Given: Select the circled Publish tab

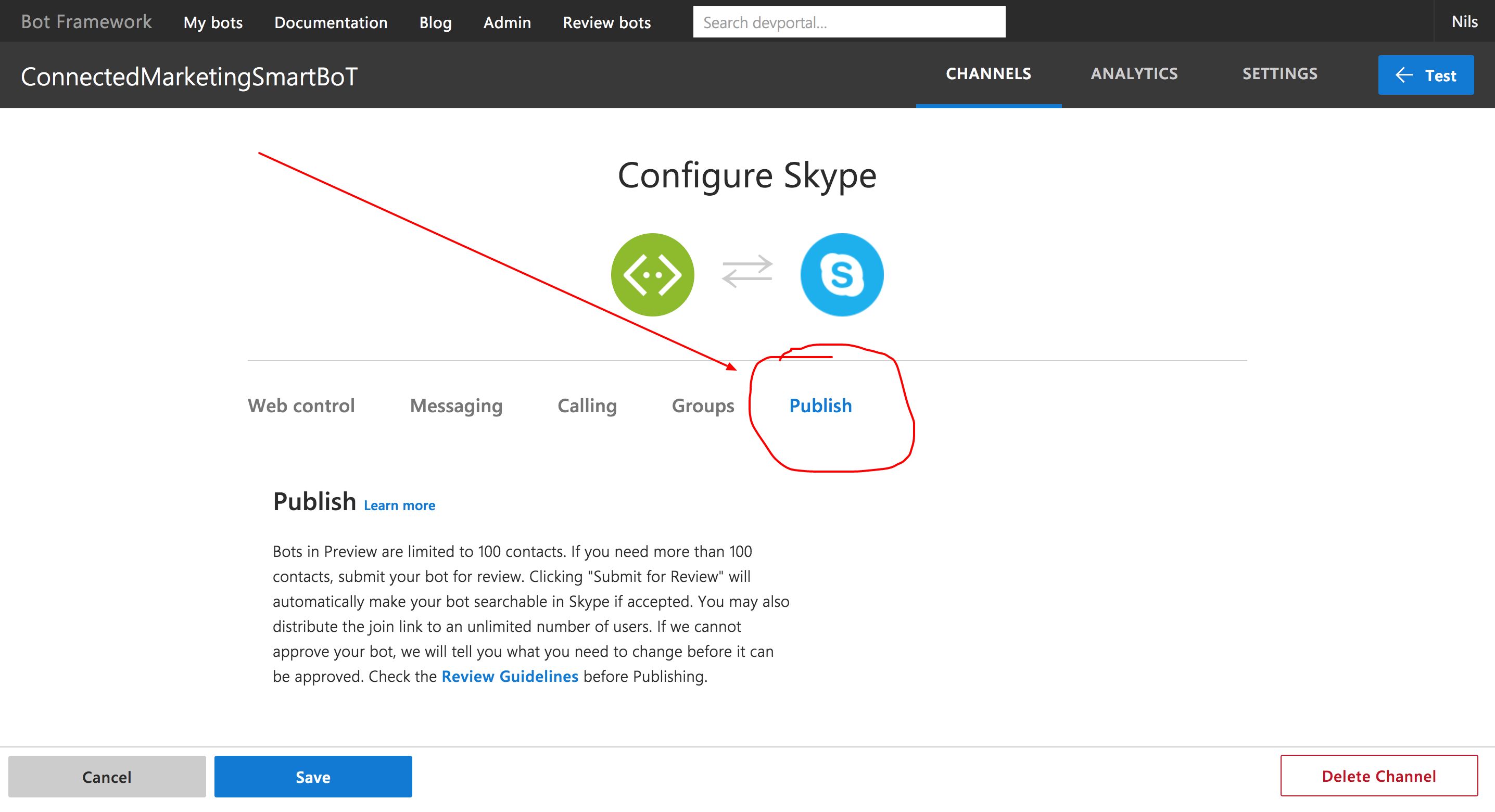Looking at the screenshot, I should pyautogui.click(x=820, y=405).
